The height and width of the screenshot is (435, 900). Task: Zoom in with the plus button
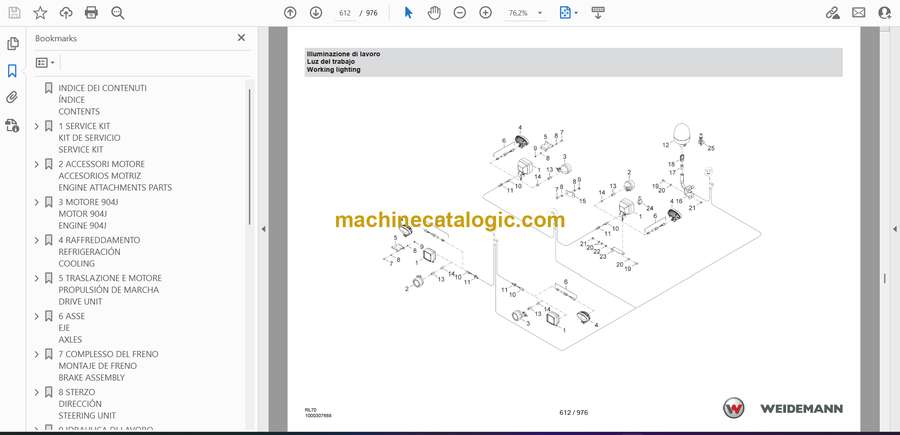[486, 13]
